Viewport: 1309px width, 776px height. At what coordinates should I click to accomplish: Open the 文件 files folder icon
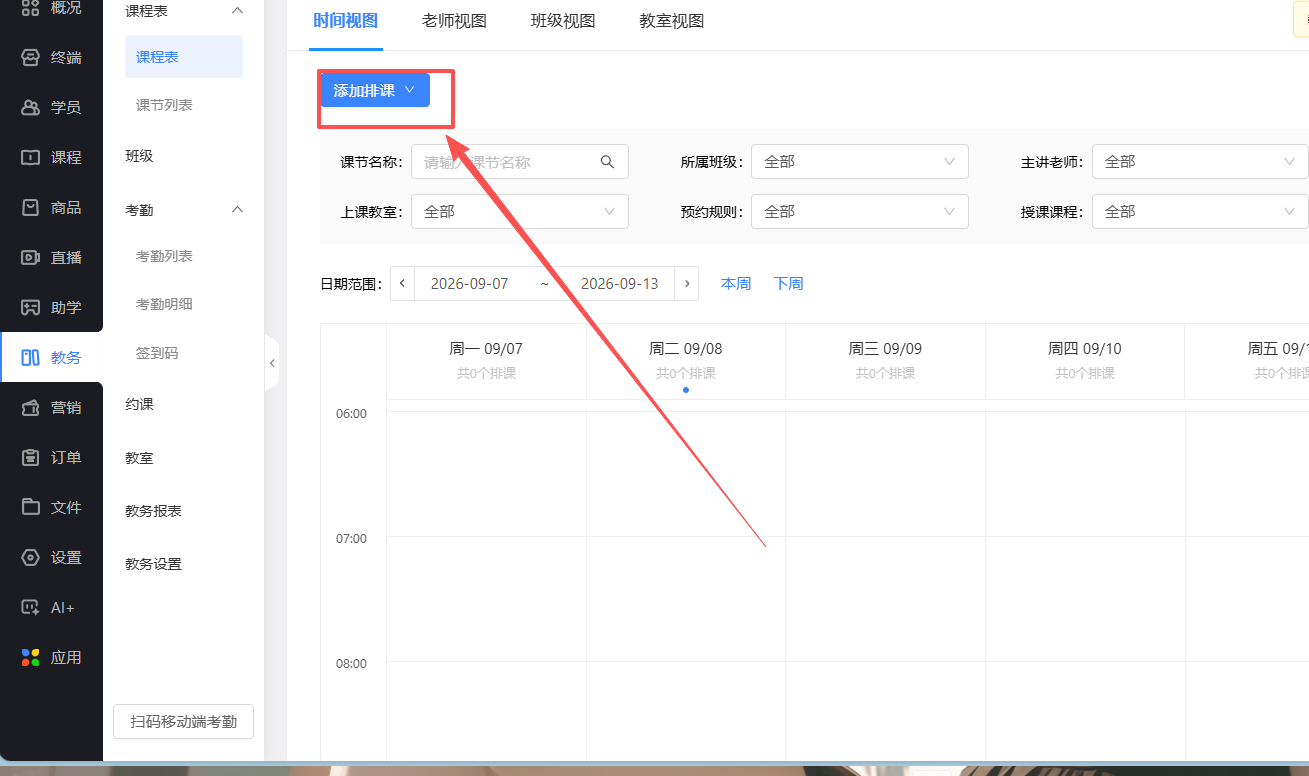coord(31,507)
